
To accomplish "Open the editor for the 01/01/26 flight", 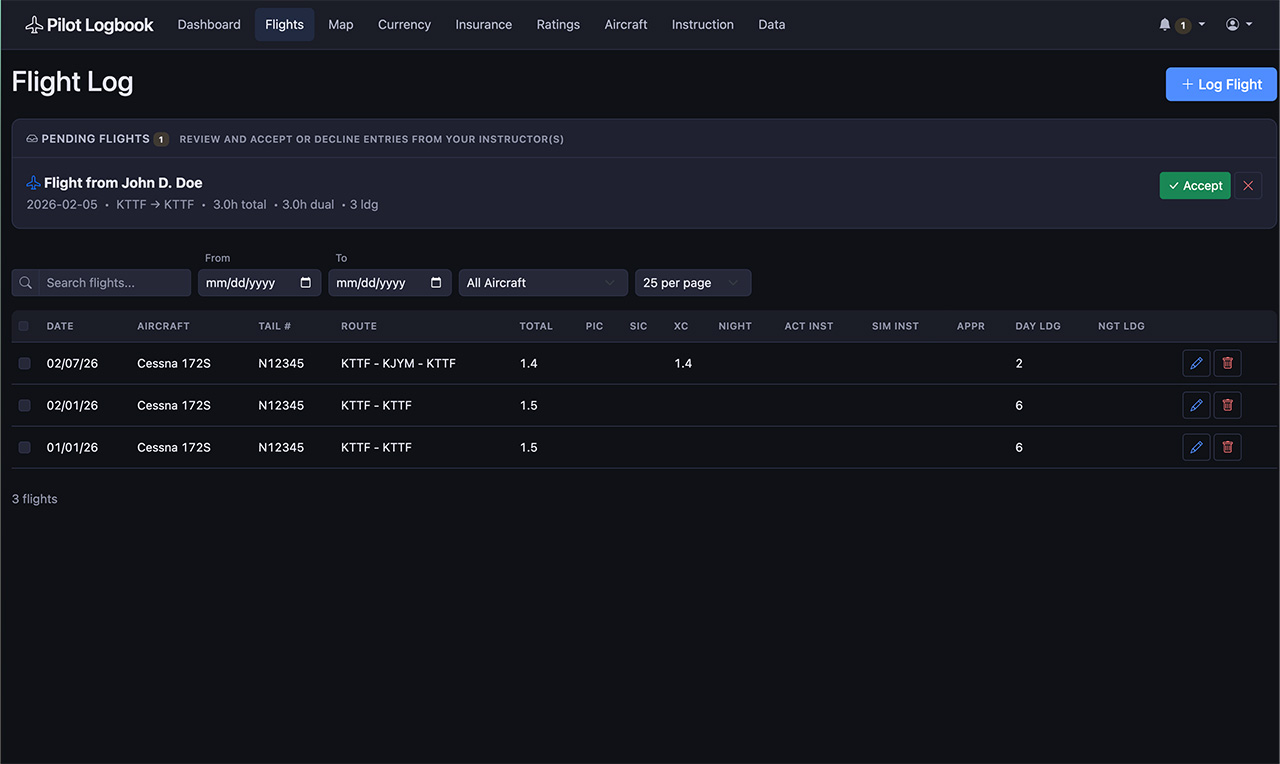I will coord(1196,447).
